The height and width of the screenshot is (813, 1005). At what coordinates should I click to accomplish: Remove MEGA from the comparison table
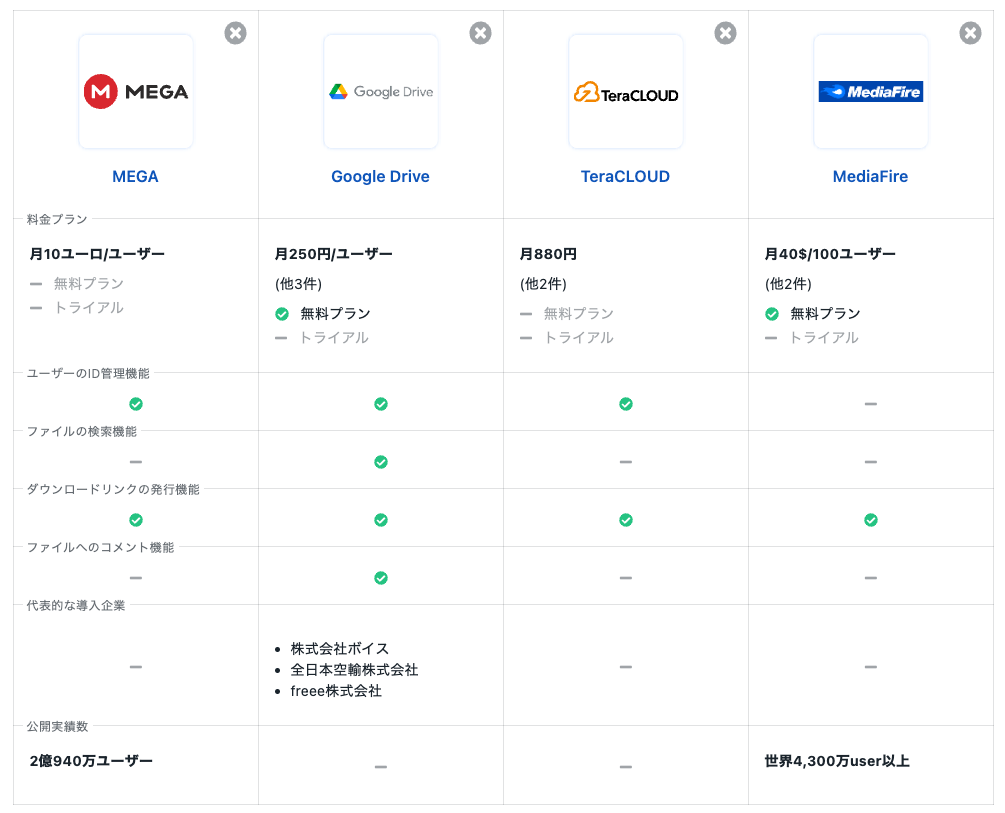[x=235, y=33]
